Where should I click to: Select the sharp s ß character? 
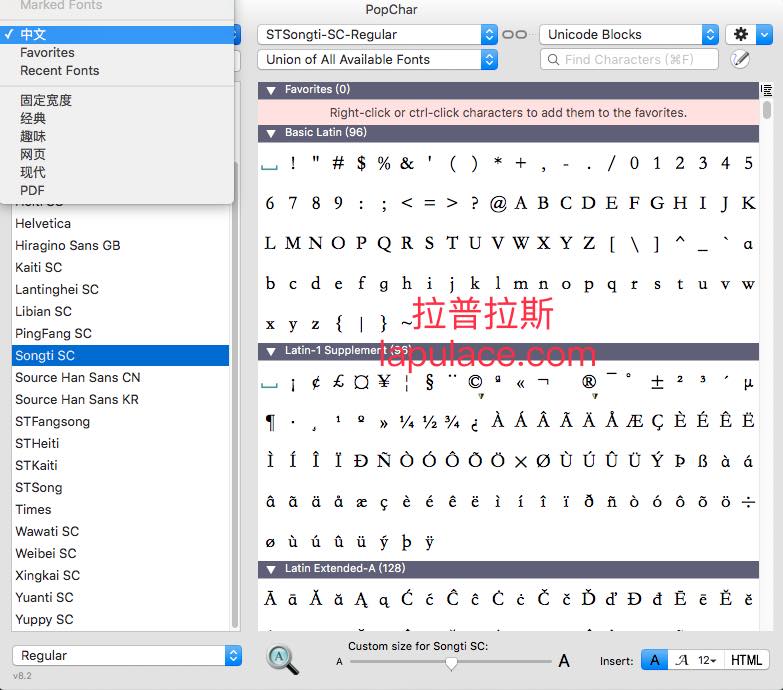[703, 461]
